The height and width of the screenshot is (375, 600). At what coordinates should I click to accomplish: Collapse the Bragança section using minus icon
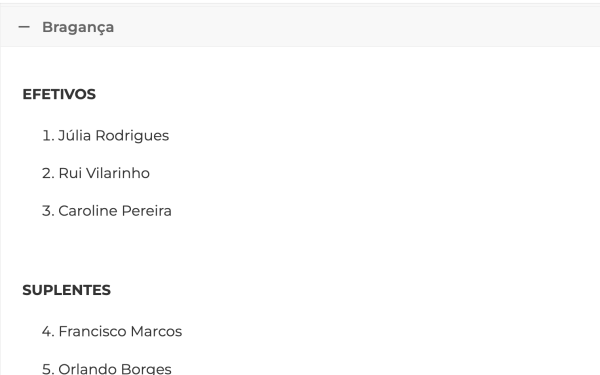24,27
